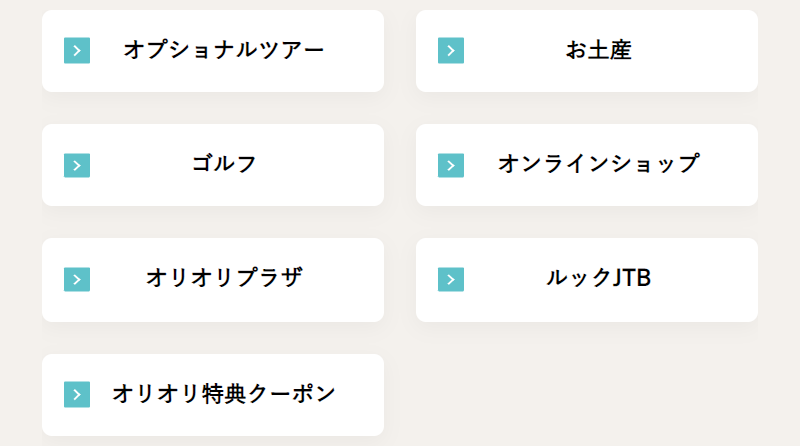Click the arrow icon beside オプショナルツアー
800x446 pixels.
[x=77, y=50]
